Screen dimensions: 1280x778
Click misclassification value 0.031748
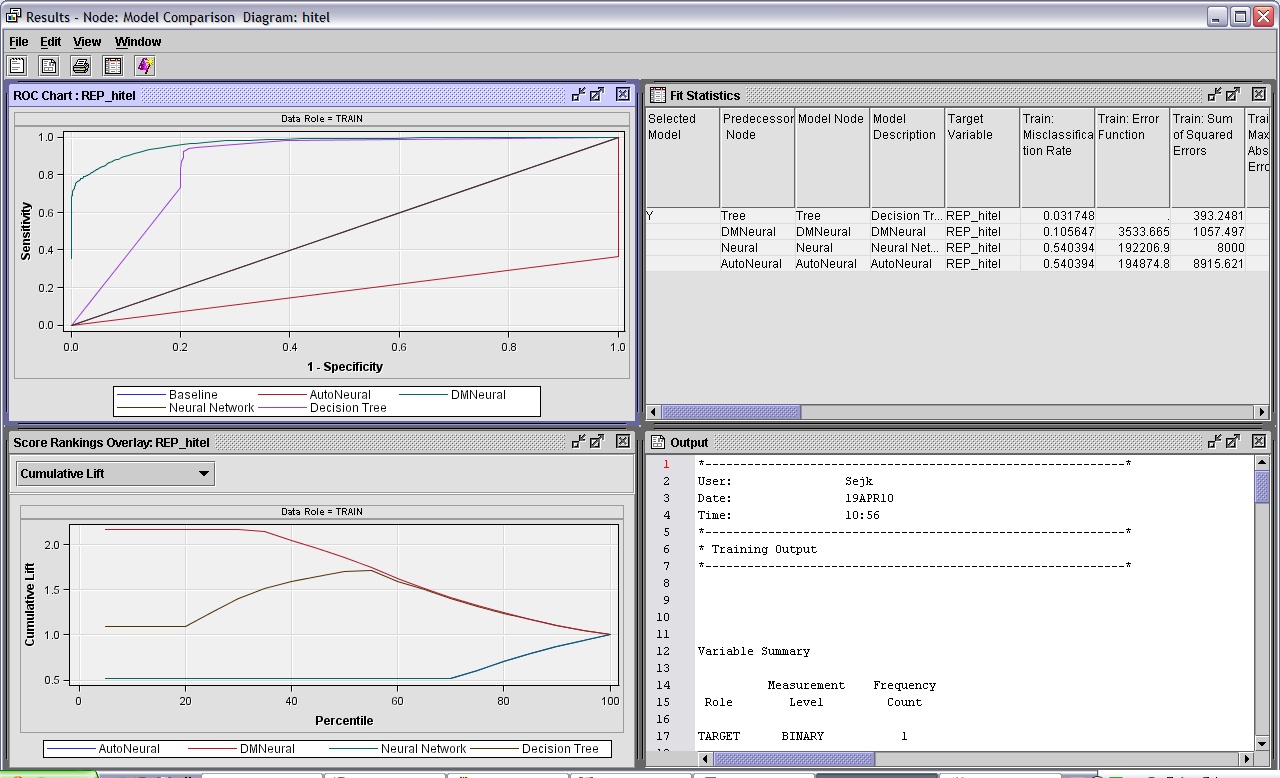(1057, 216)
